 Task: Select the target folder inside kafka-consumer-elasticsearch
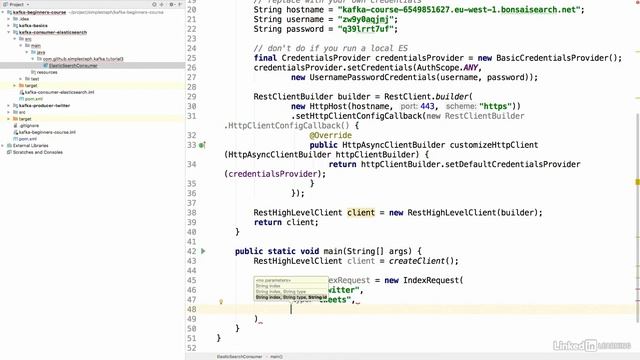(x=31, y=85)
